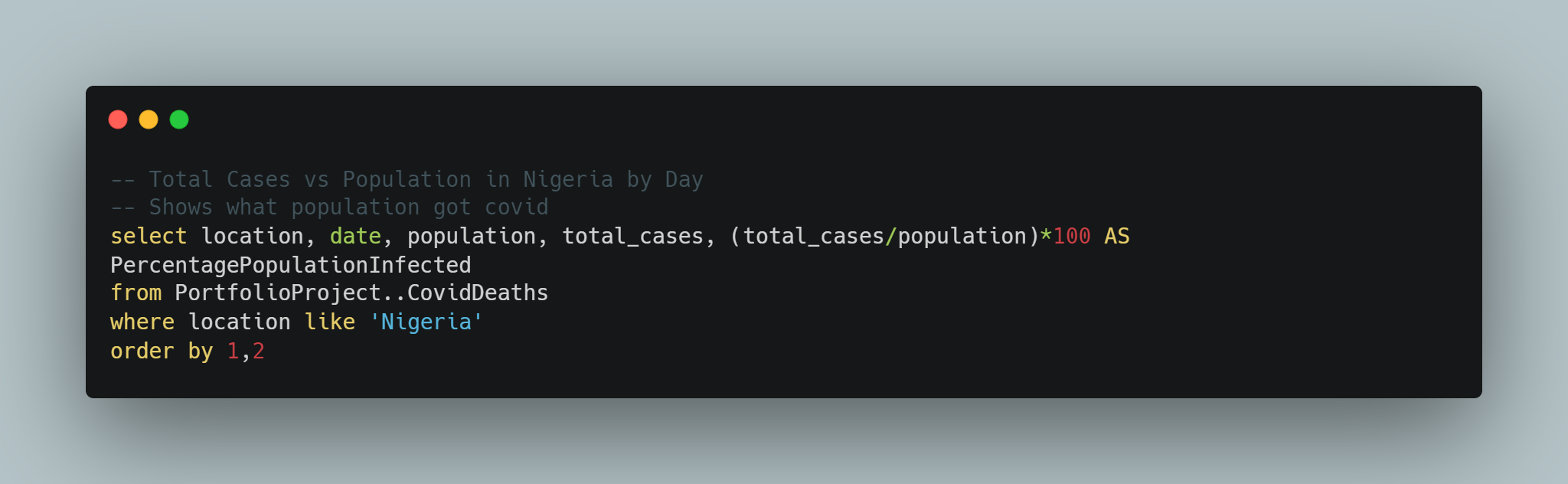Image resolution: width=1568 pixels, height=484 pixels.
Task: Click the green 'date' column name
Action: point(355,236)
